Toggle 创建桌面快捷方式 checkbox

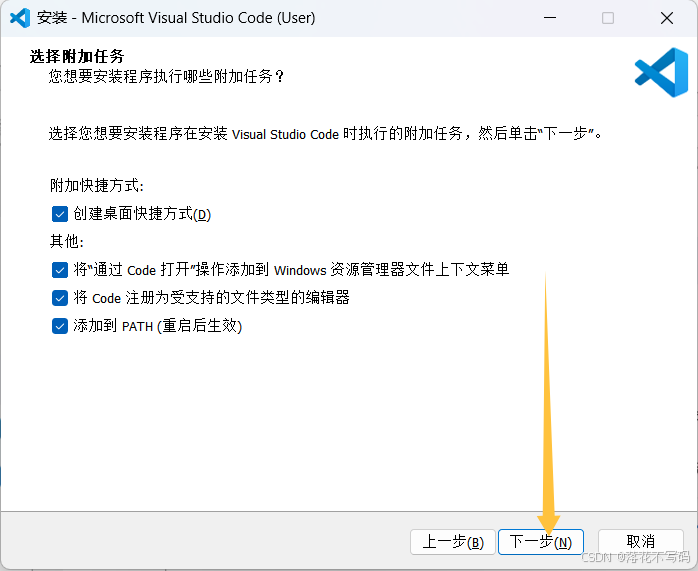pyautogui.click(x=60, y=214)
